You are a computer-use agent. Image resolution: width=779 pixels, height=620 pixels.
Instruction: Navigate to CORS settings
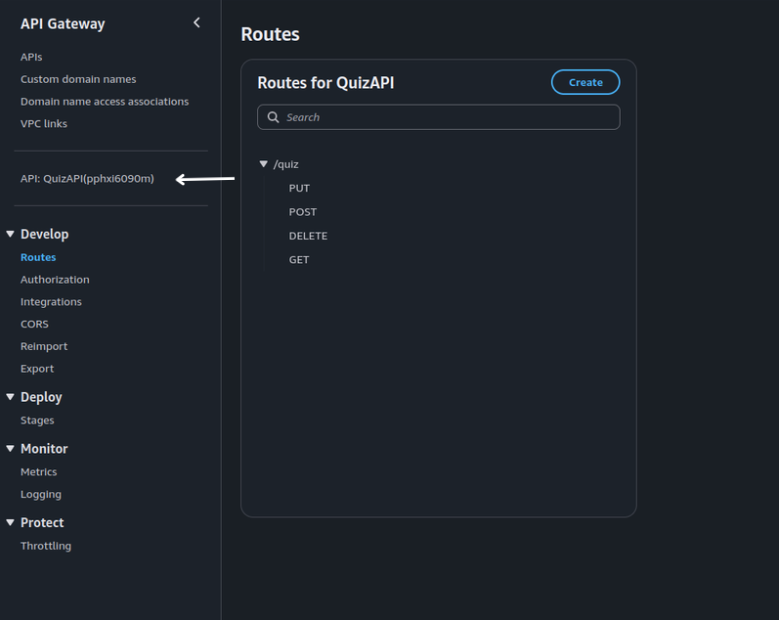pyautogui.click(x=34, y=324)
